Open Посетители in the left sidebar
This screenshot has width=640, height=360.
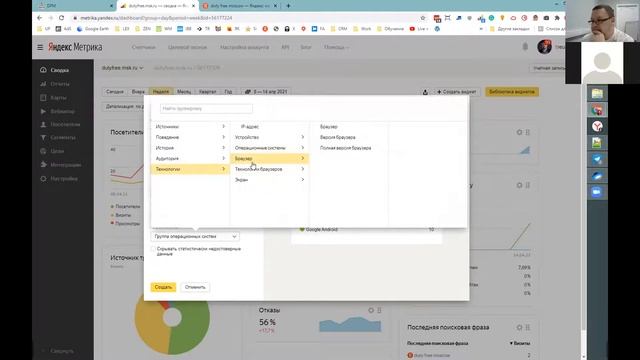click(x=64, y=124)
